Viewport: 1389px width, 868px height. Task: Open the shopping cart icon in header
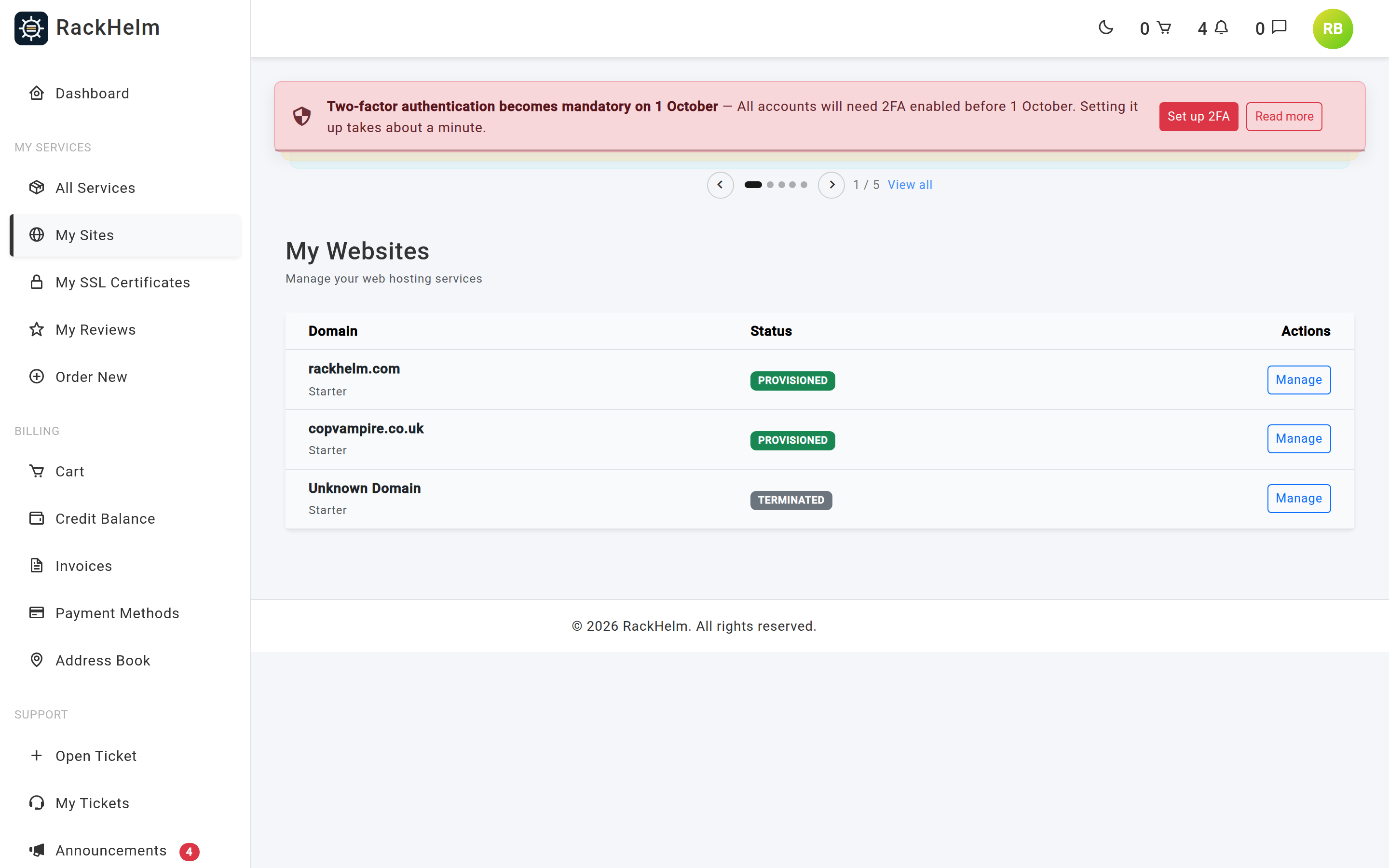click(1163, 27)
